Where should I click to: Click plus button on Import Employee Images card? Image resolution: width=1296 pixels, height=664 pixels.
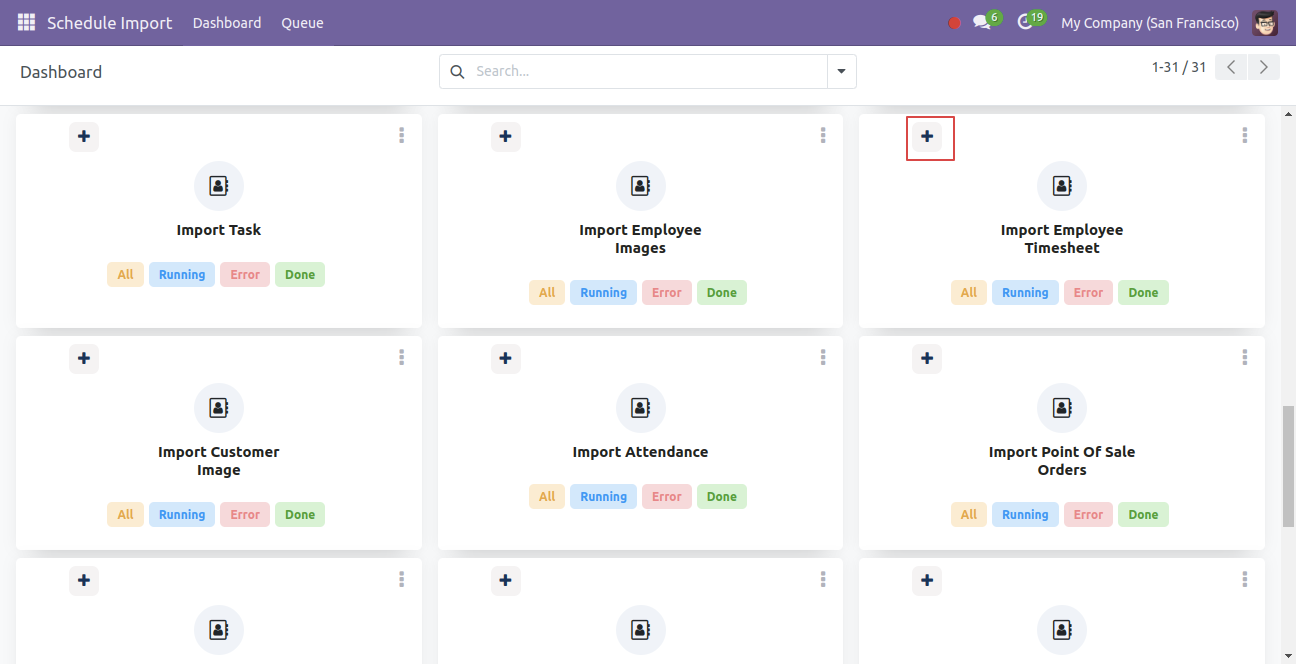pos(506,137)
